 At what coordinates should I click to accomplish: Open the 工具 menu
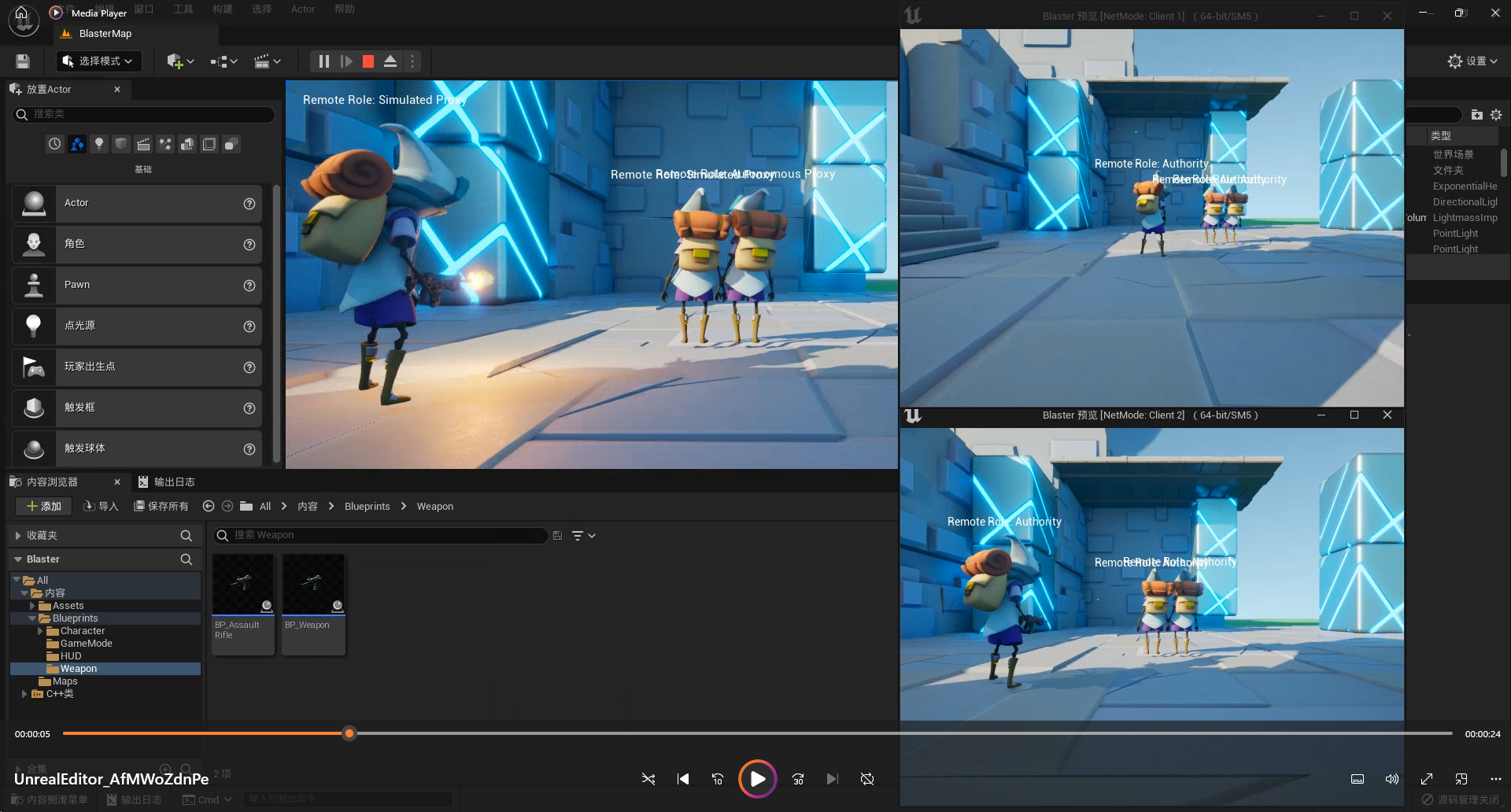(183, 9)
